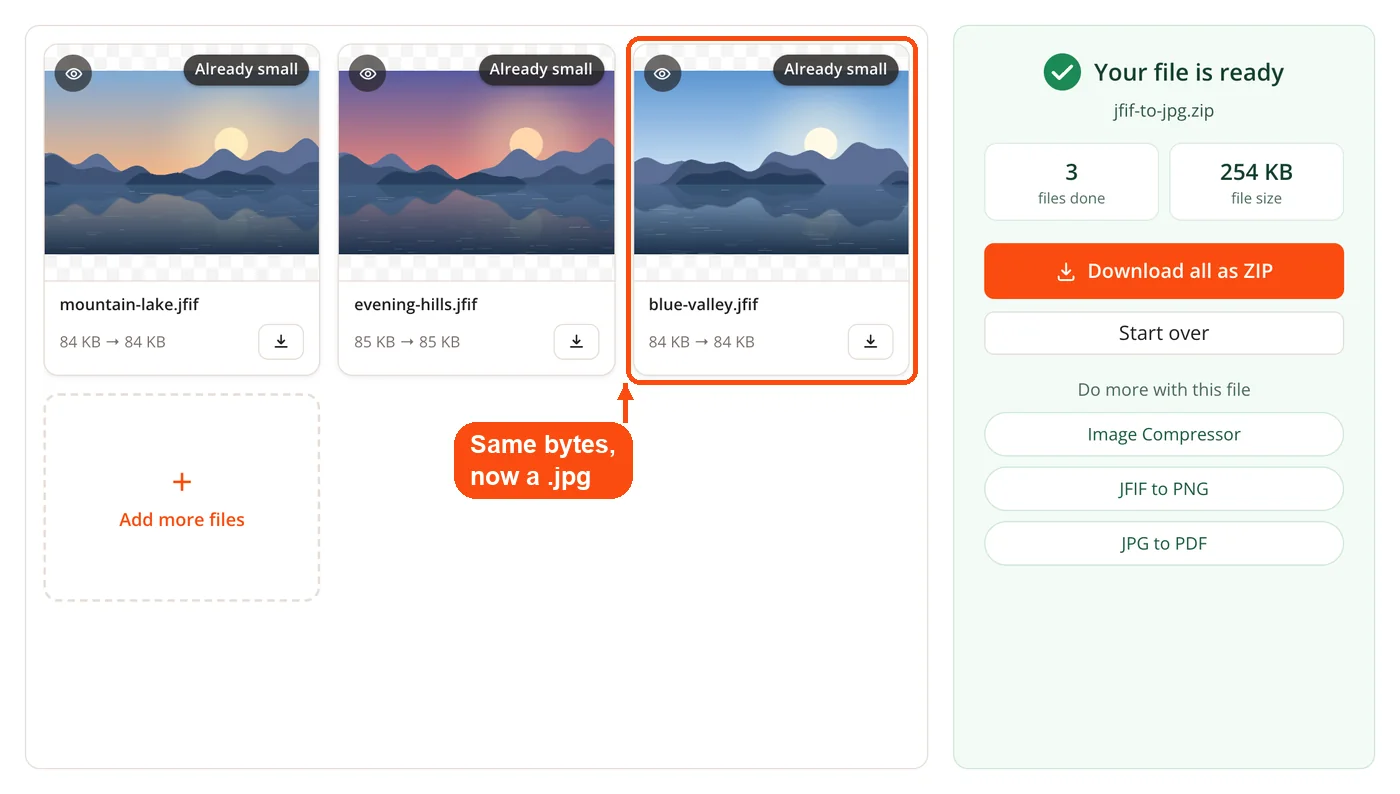The width and height of the screenshot is (1400, 794).
Task: Click the 'Add more files' label
Action: 182,520
